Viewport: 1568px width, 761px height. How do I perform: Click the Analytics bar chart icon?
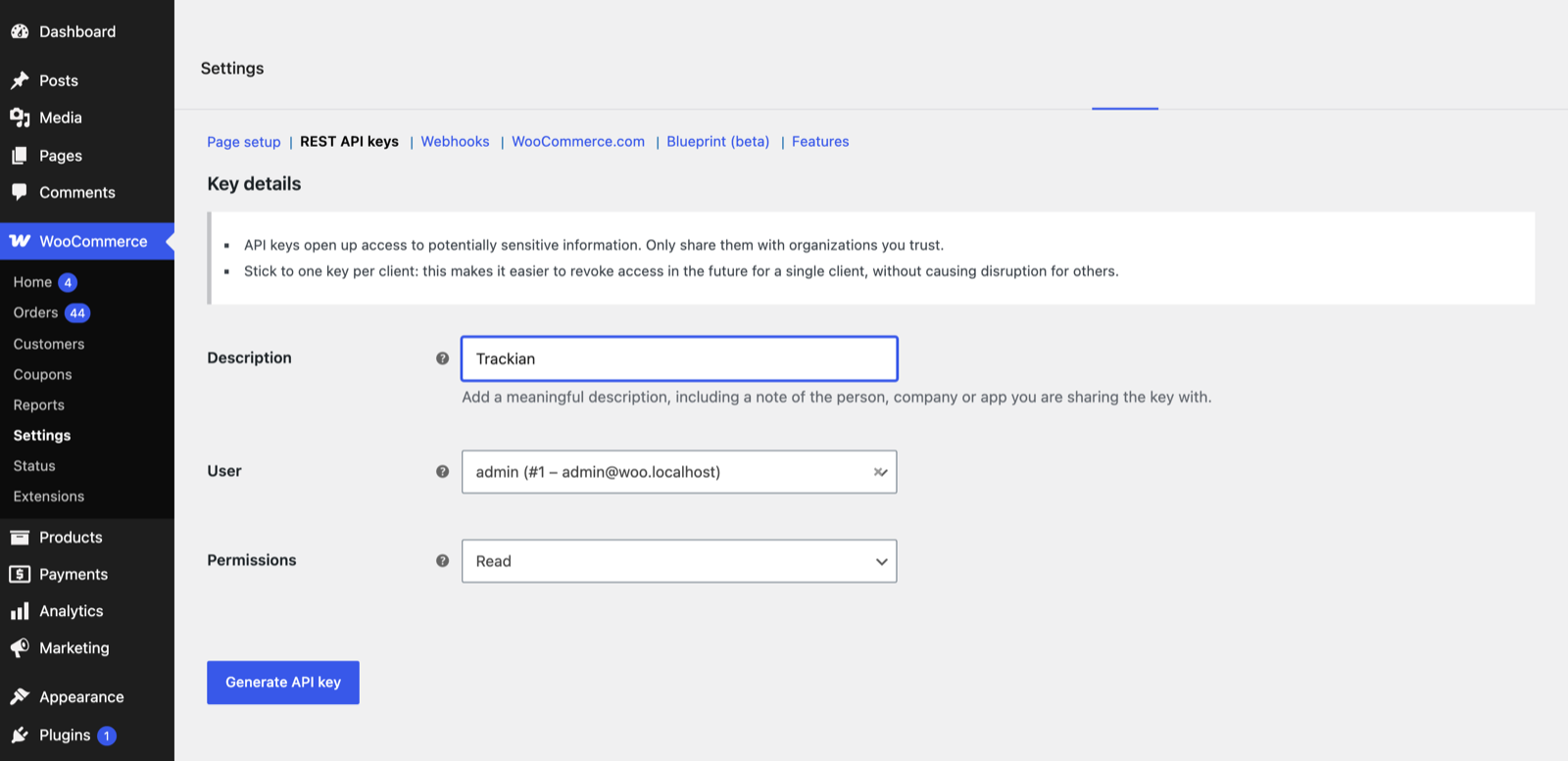point(20,611)
